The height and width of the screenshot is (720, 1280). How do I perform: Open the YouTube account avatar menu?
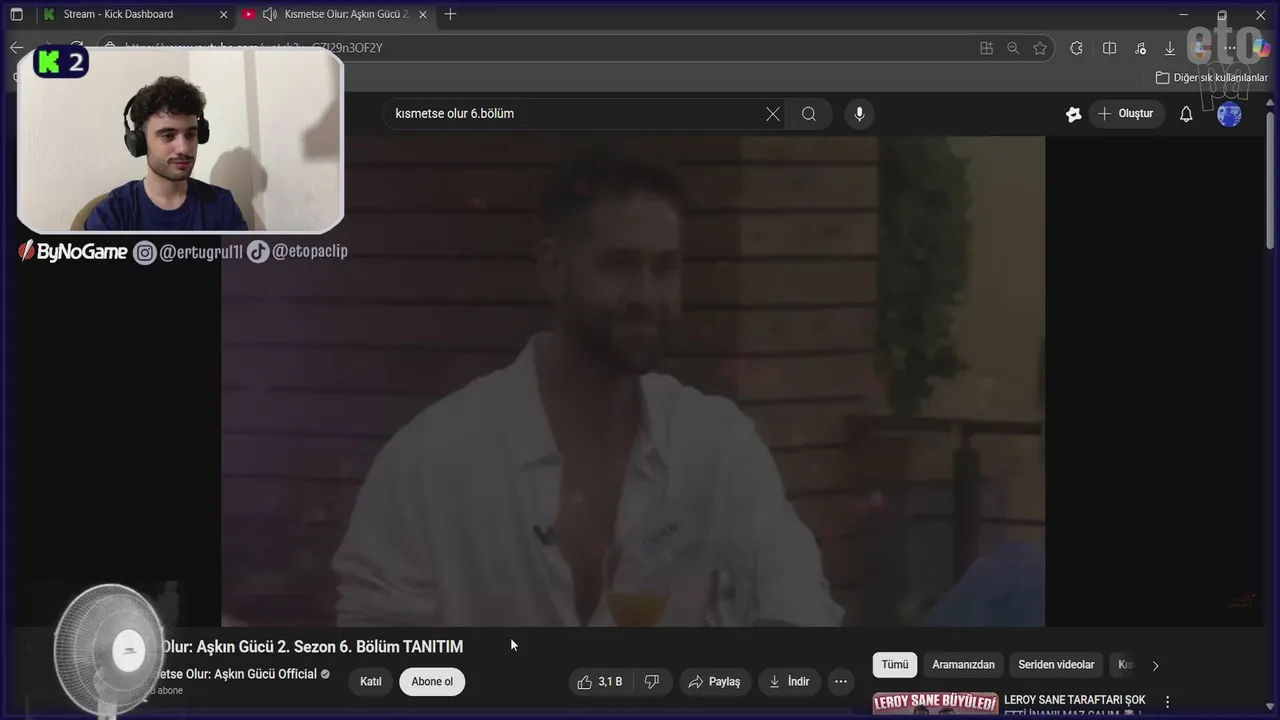click(1229, 114)
